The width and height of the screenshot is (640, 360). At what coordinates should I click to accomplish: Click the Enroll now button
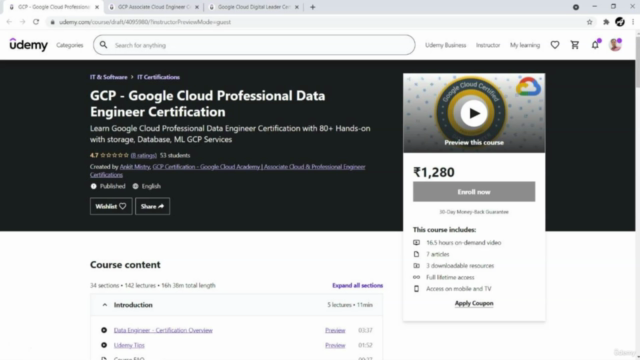(474, 192)
